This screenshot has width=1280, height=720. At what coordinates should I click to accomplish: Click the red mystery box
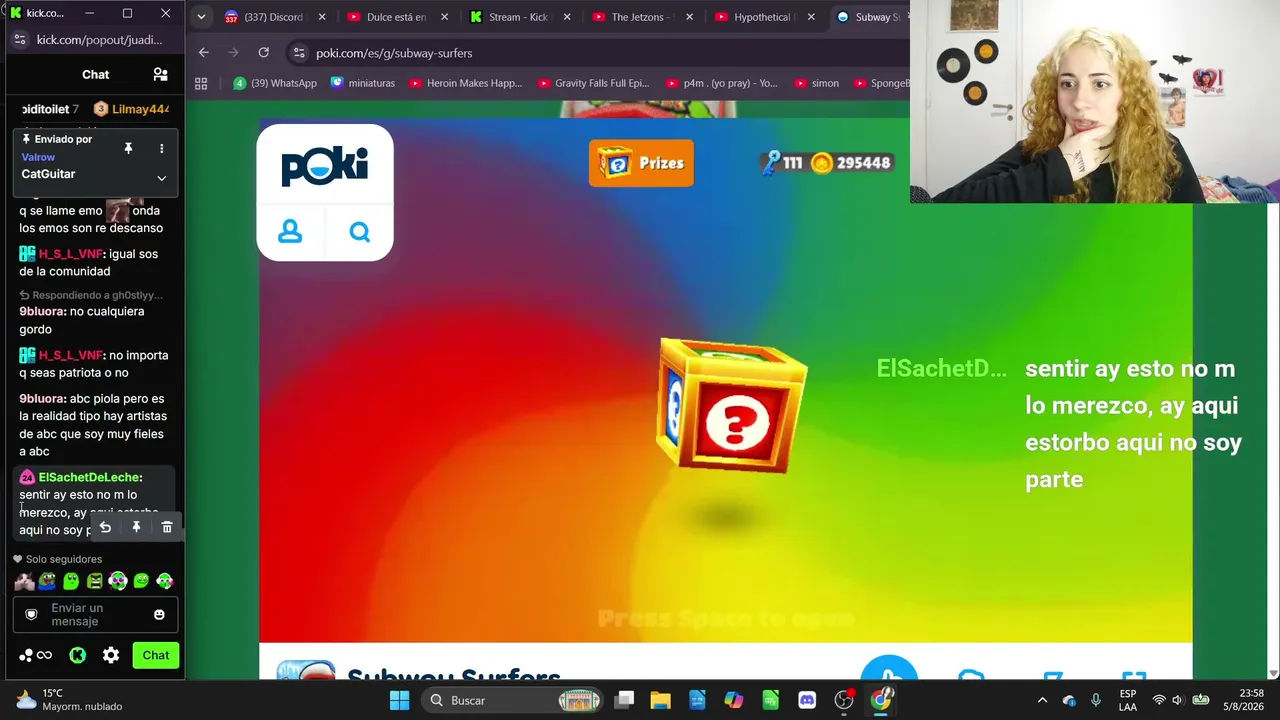pyautogui.click(x=732, y=405)
